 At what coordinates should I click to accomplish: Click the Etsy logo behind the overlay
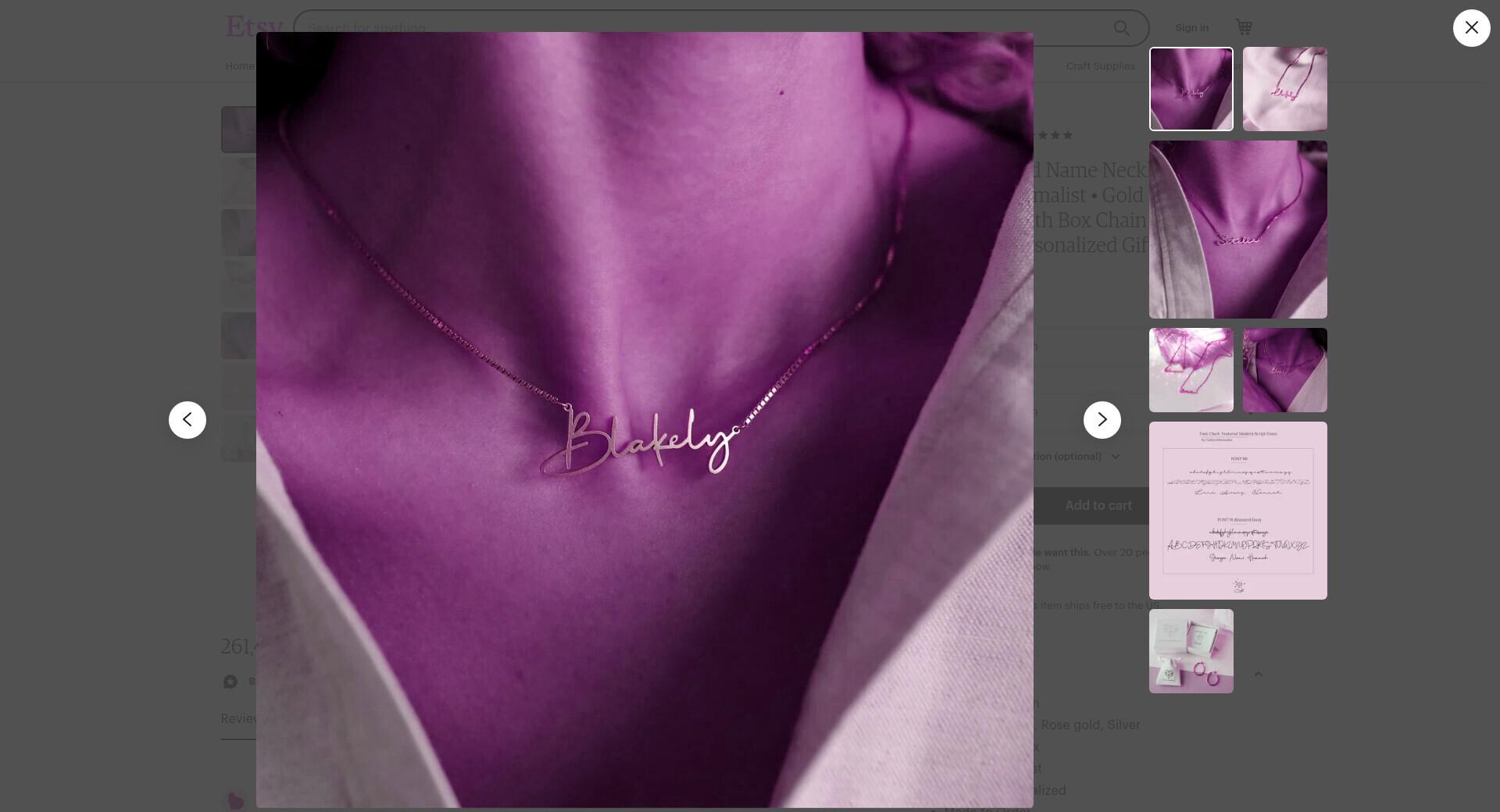tap(253, 27)
